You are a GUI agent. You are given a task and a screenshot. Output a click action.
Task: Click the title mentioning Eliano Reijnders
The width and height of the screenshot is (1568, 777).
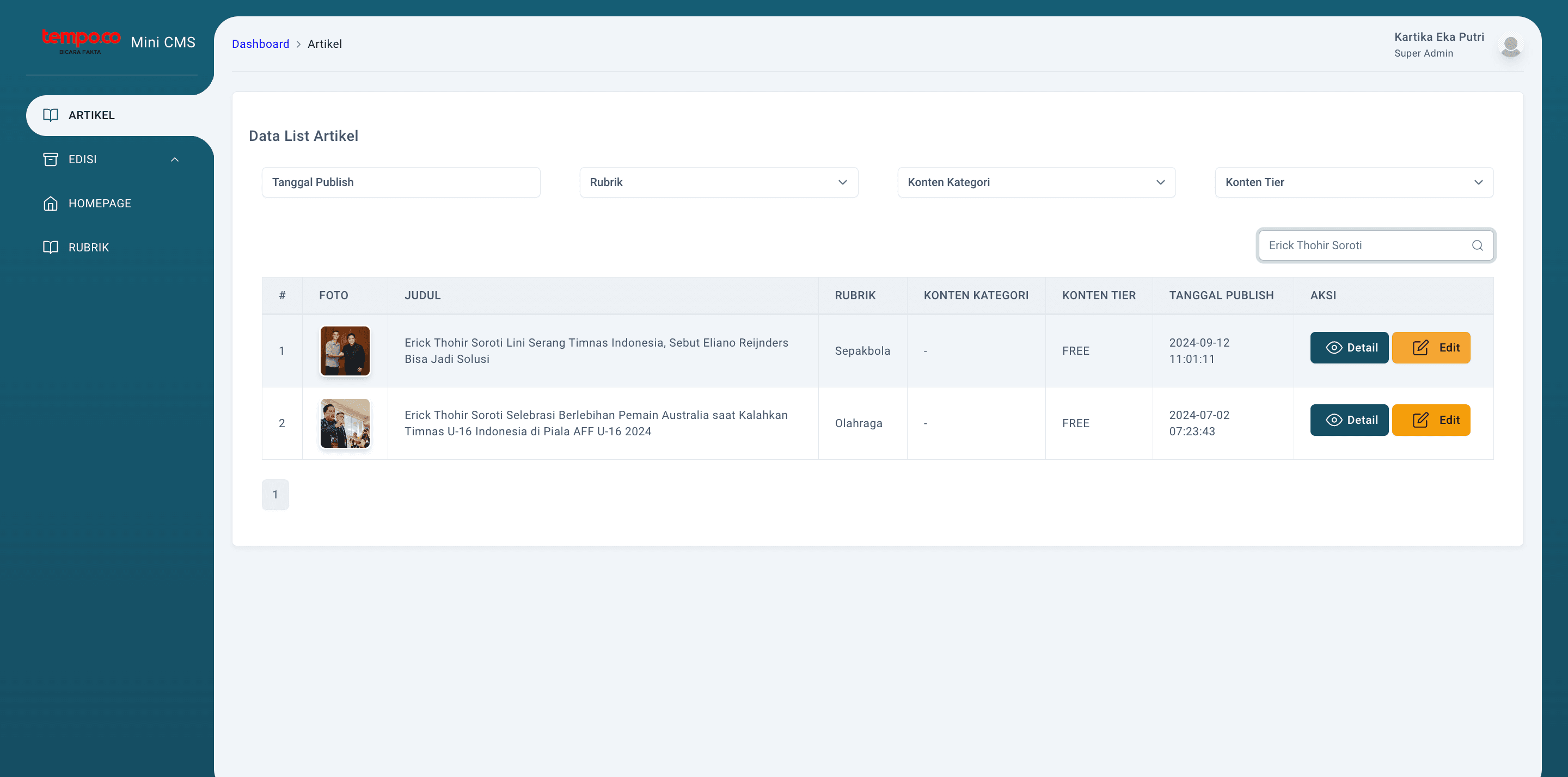tap(596, 350)
